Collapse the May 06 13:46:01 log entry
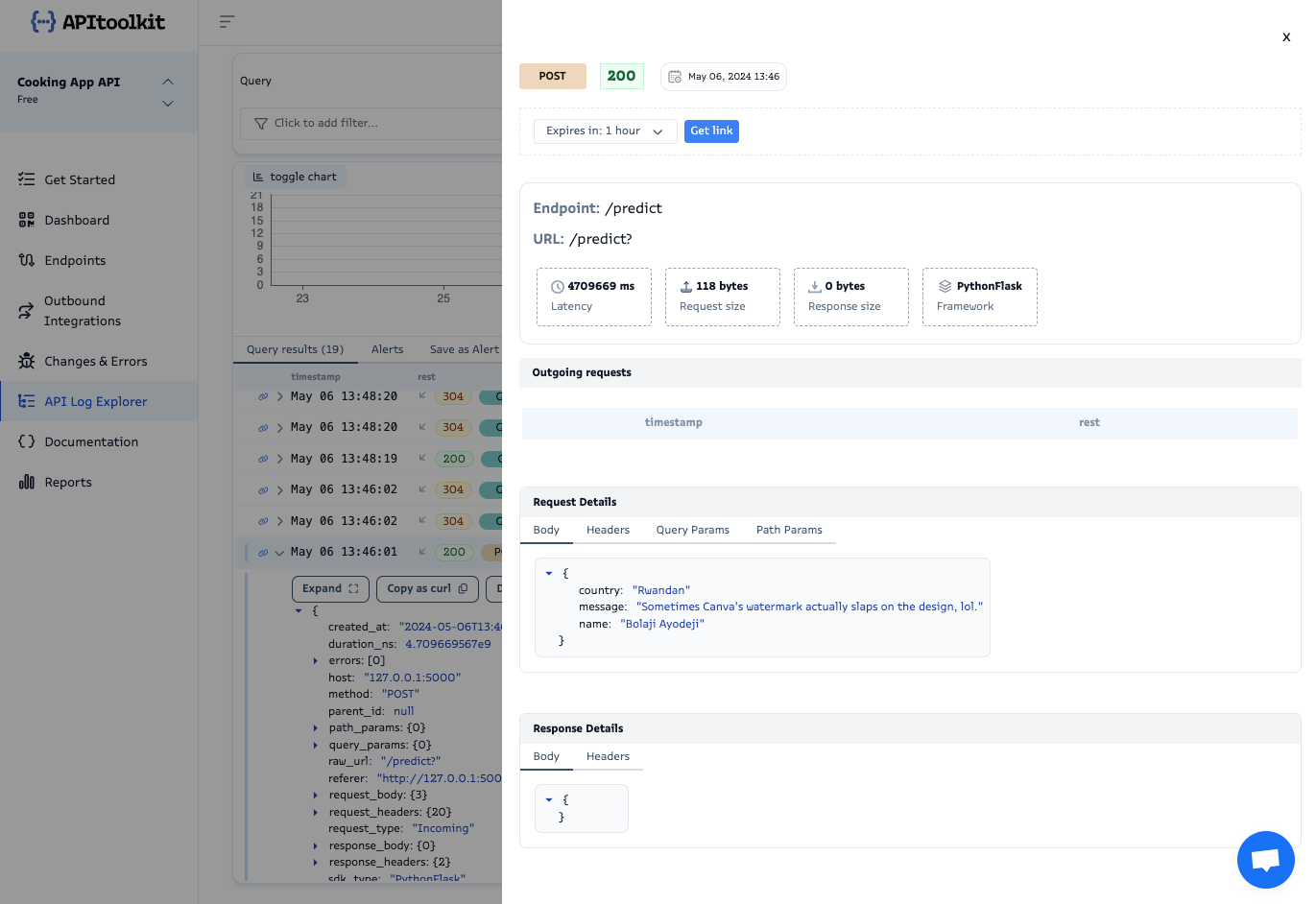Image resolution: width=1316 pixels, height=904 pixels. [279, 553]
